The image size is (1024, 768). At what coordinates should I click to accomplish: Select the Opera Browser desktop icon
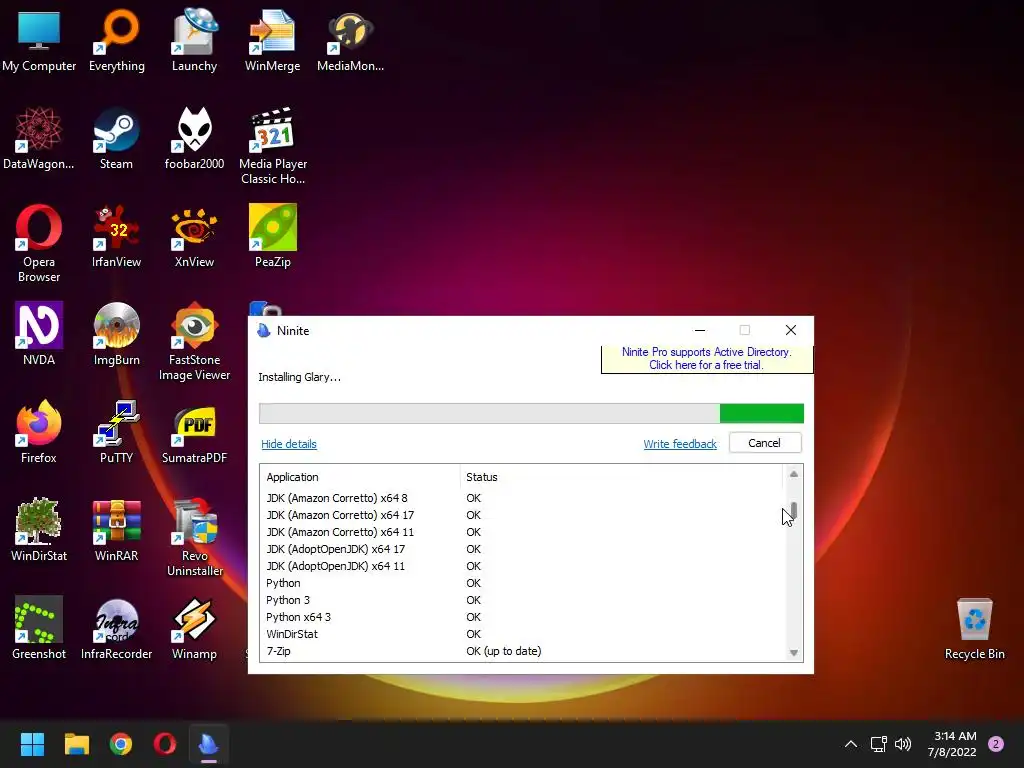point(39,244)
